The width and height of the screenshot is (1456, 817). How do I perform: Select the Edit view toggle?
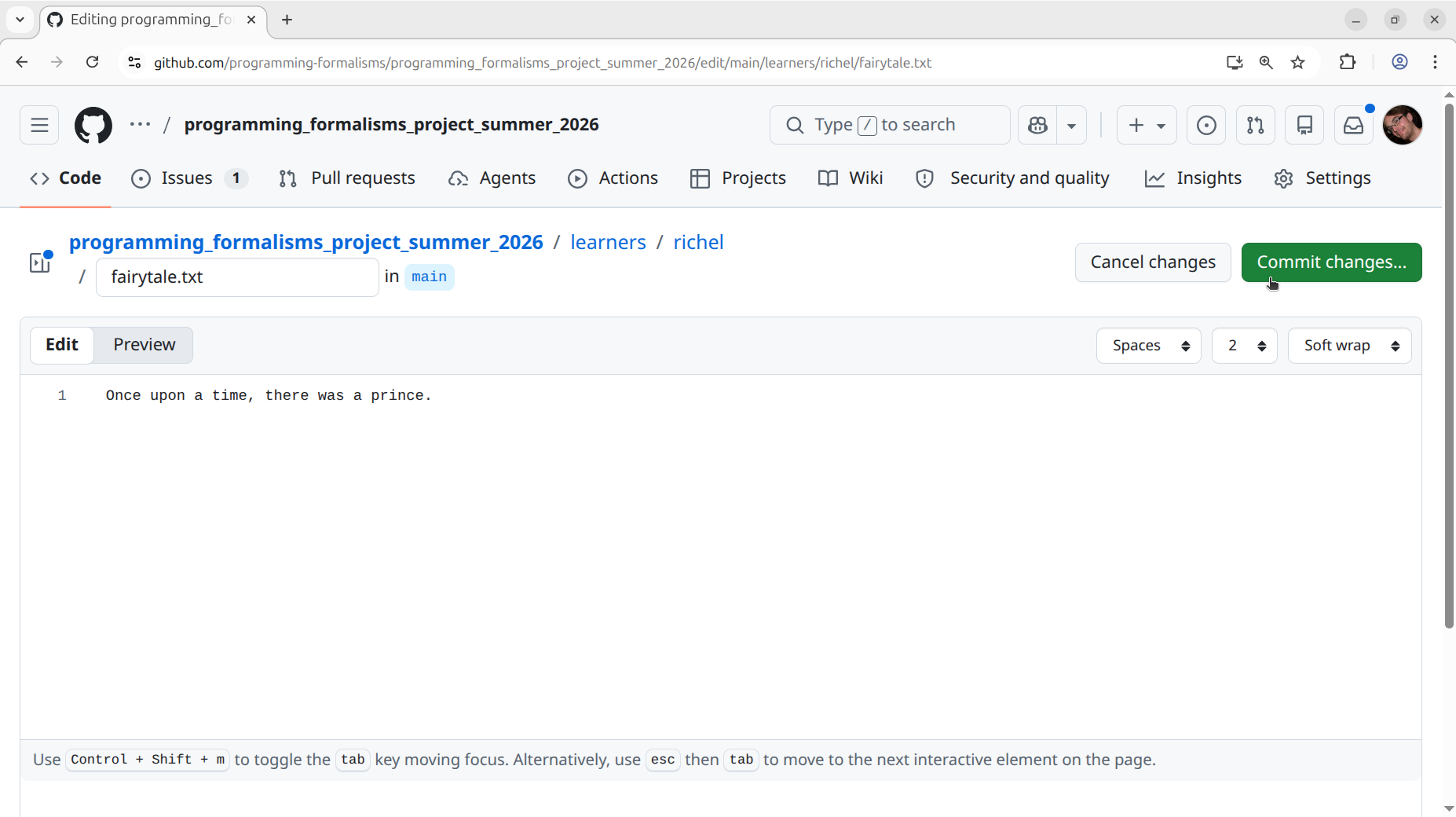point(62,345)
